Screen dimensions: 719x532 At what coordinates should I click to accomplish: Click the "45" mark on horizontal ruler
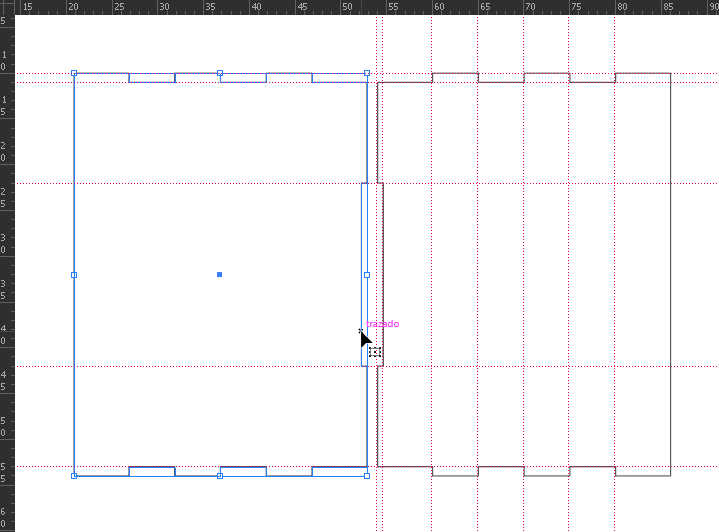click(302, 7)
